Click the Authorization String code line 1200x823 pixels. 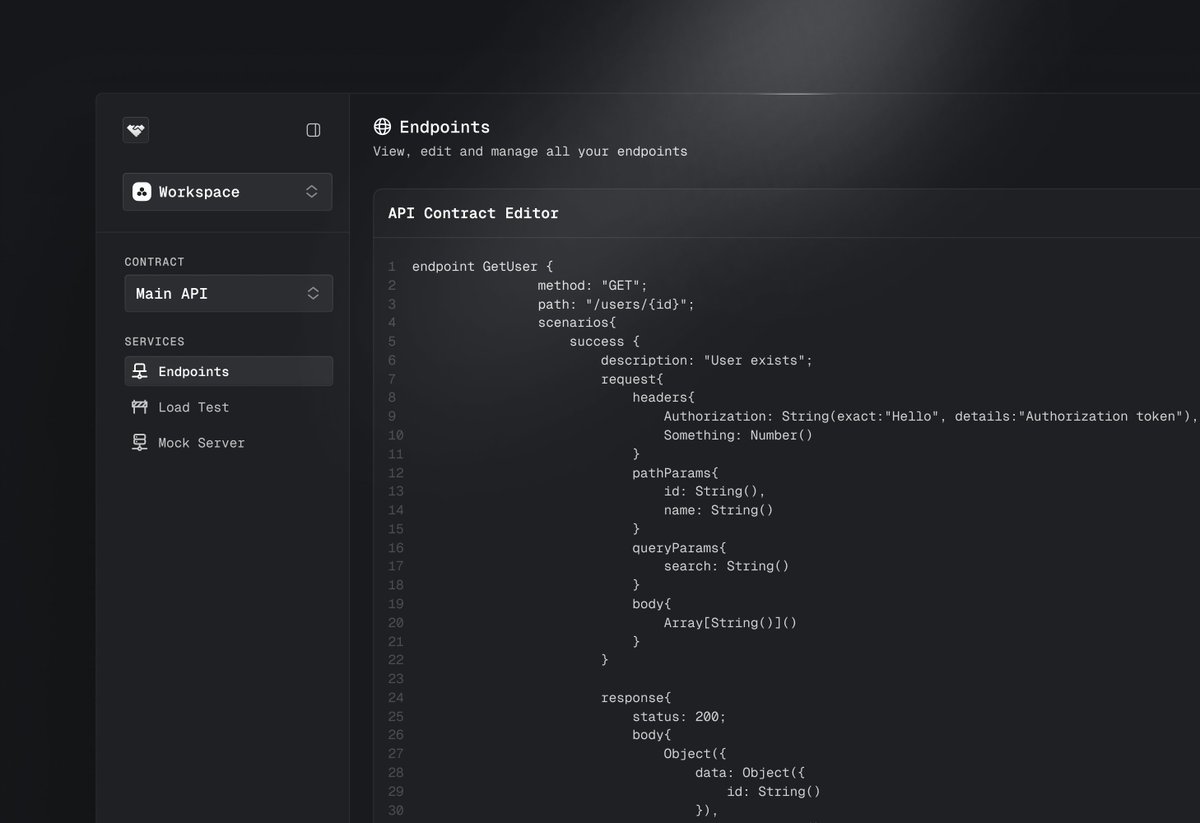[x=930, y=416]
